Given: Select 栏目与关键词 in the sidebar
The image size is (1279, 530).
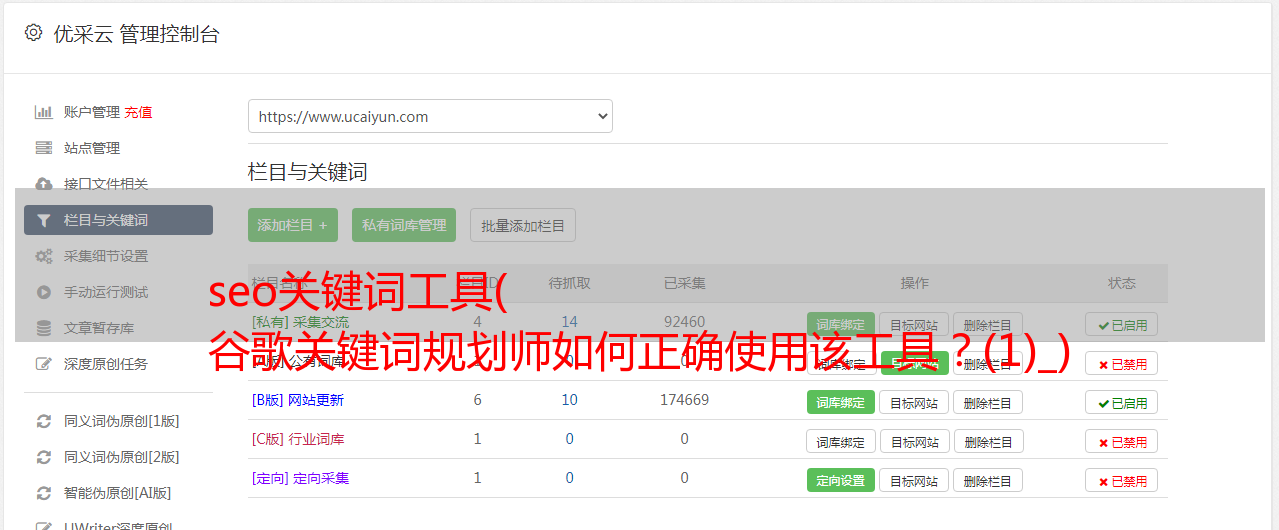Looking at the screenshot, I should [118, 220].
